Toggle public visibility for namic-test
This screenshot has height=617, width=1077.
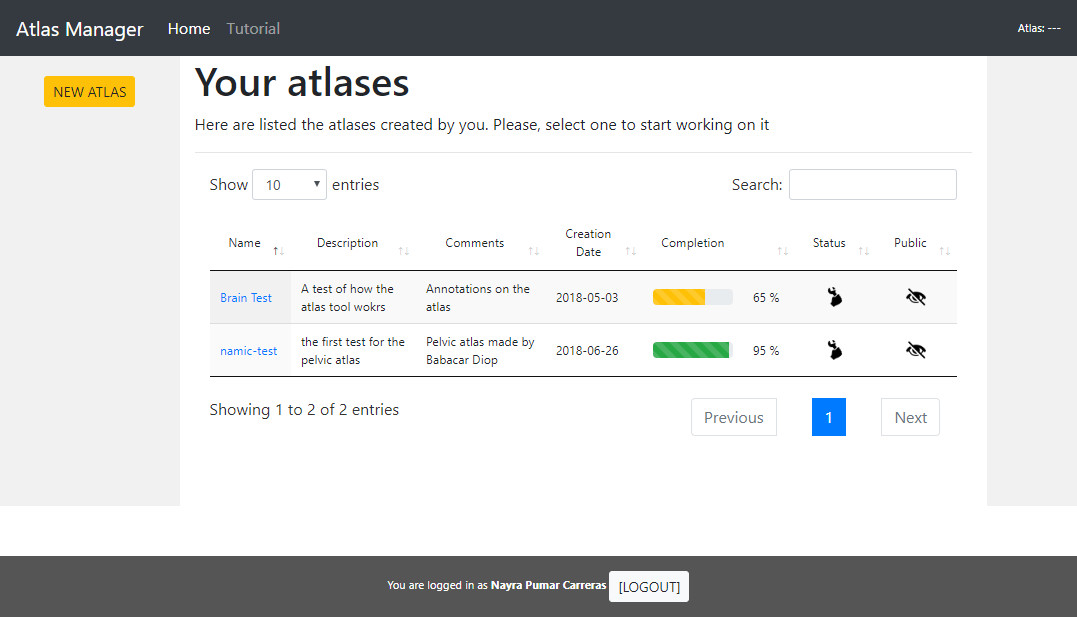pos(915,350)
